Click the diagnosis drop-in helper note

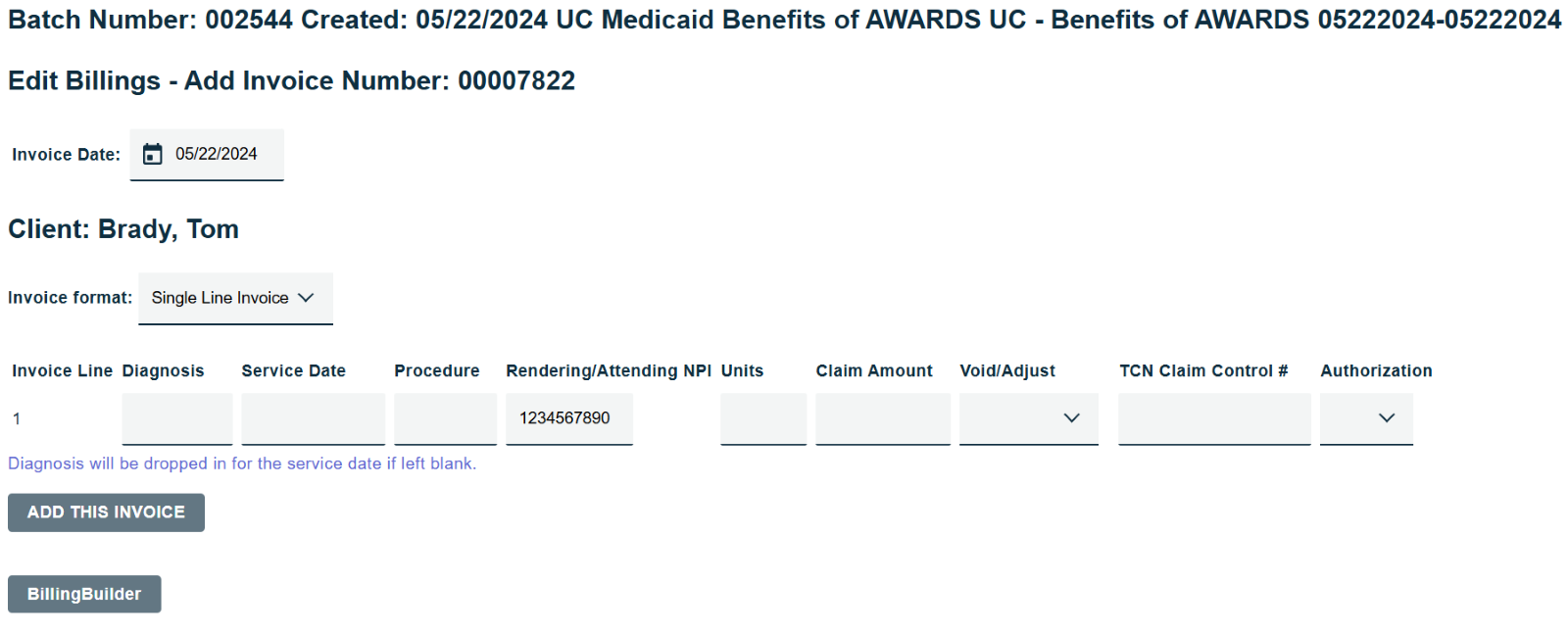(242, 463)
